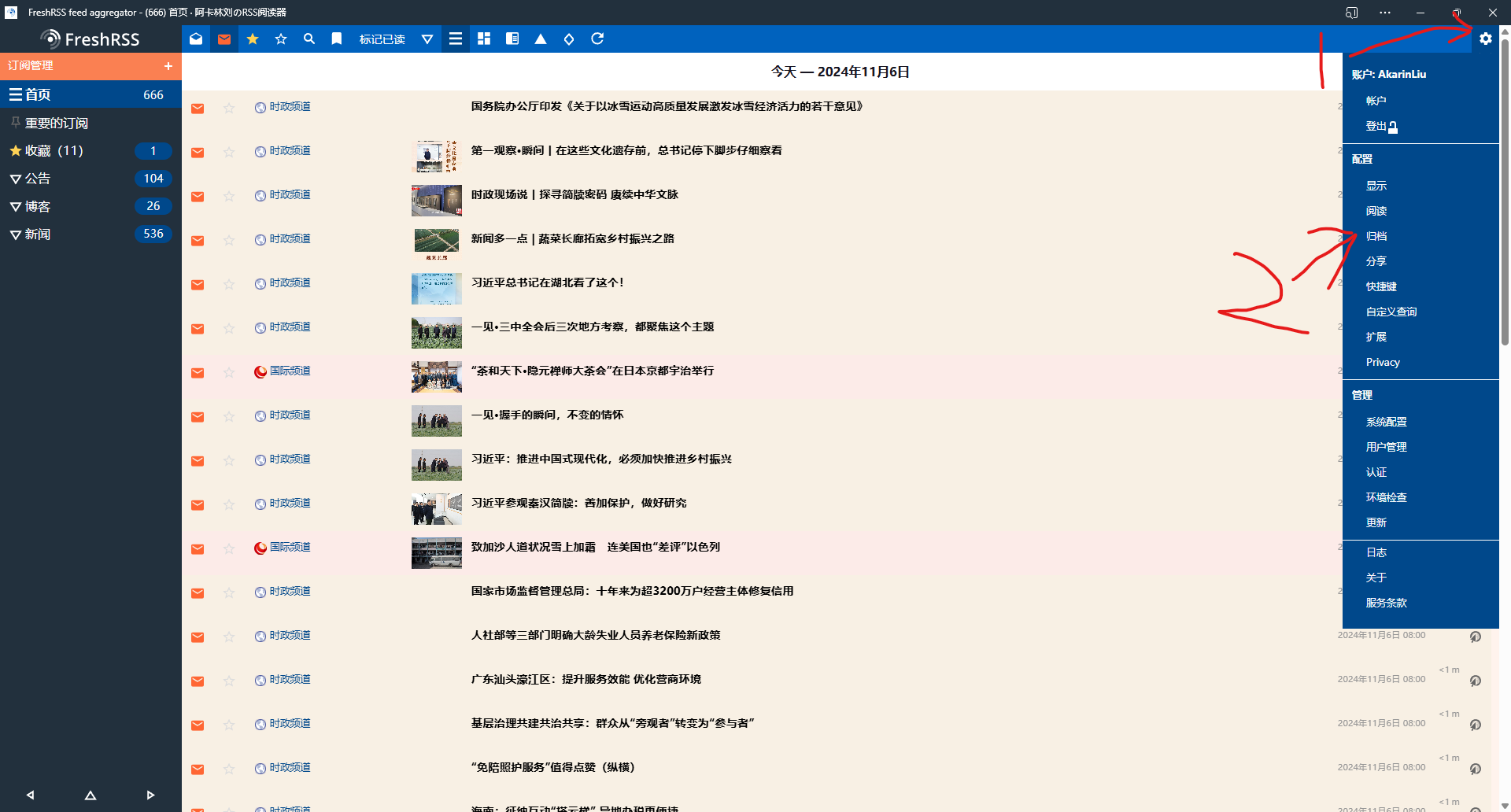1511x812 pixels.
Task: Open 时政频道 feed link on 国务院办公厅 row
Action: coord(283,106)
